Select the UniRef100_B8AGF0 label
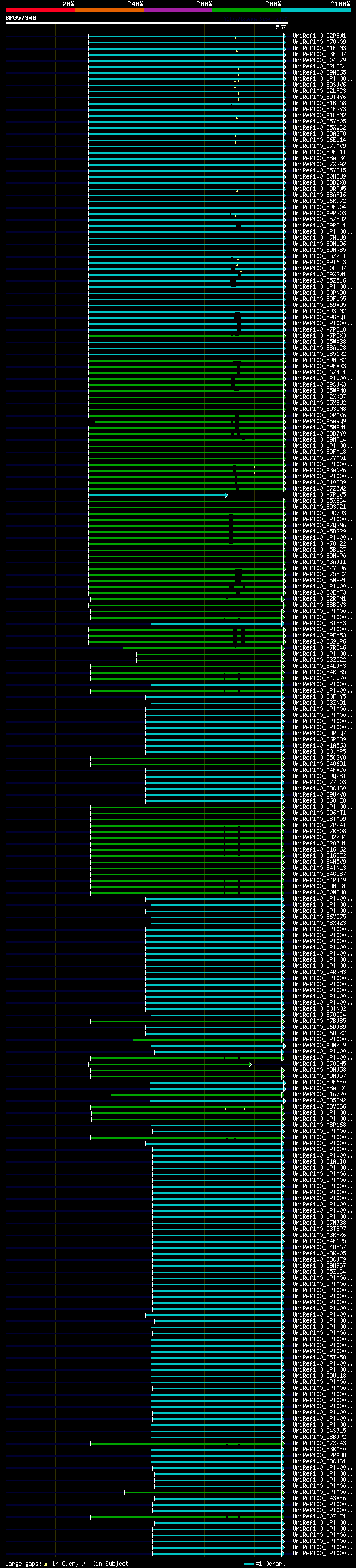The height and width of the screenshot is (1568, 356). click(x=319, y=134)
